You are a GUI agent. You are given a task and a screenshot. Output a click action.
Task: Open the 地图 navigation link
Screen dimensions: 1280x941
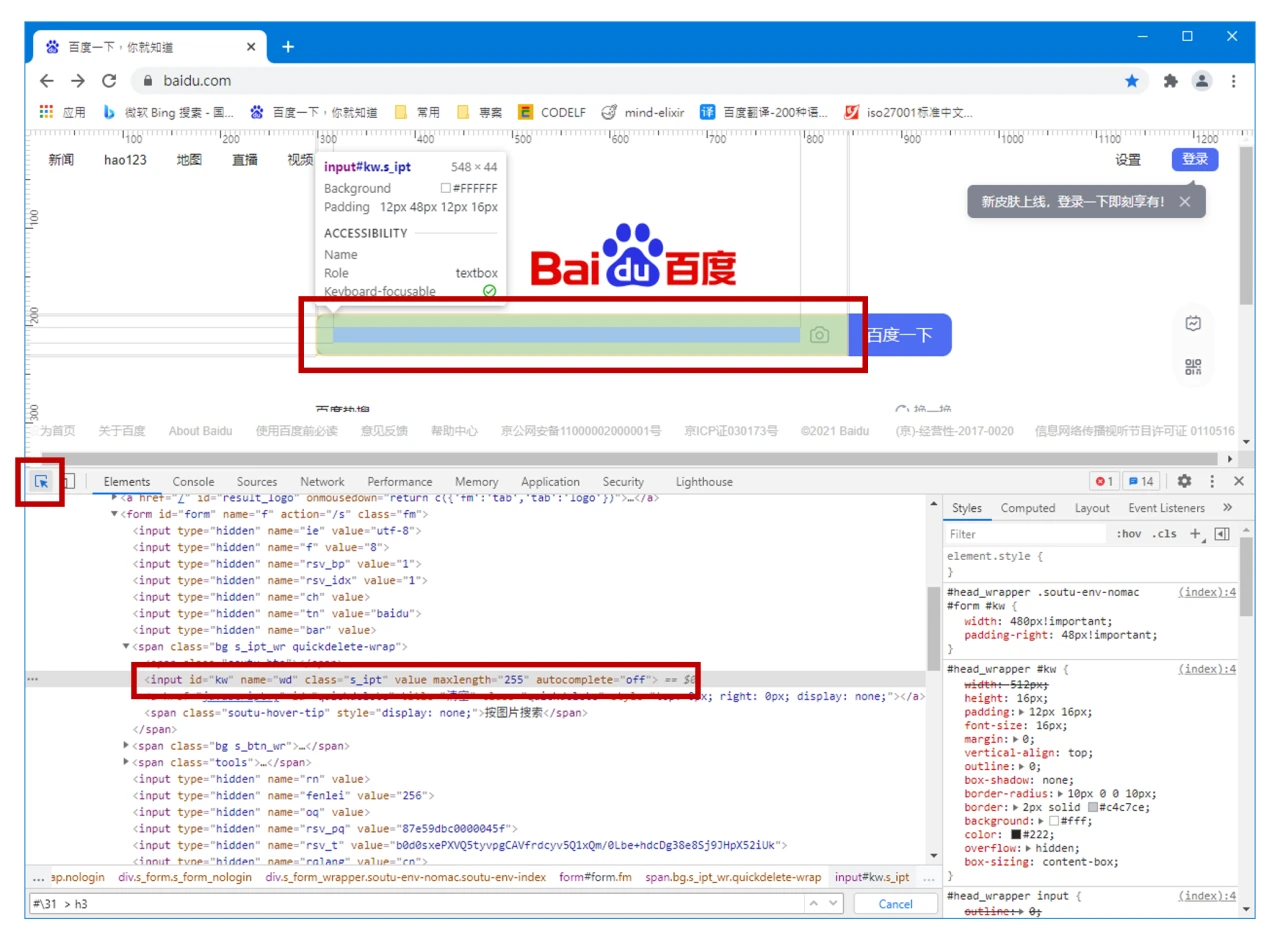point(189,160)
